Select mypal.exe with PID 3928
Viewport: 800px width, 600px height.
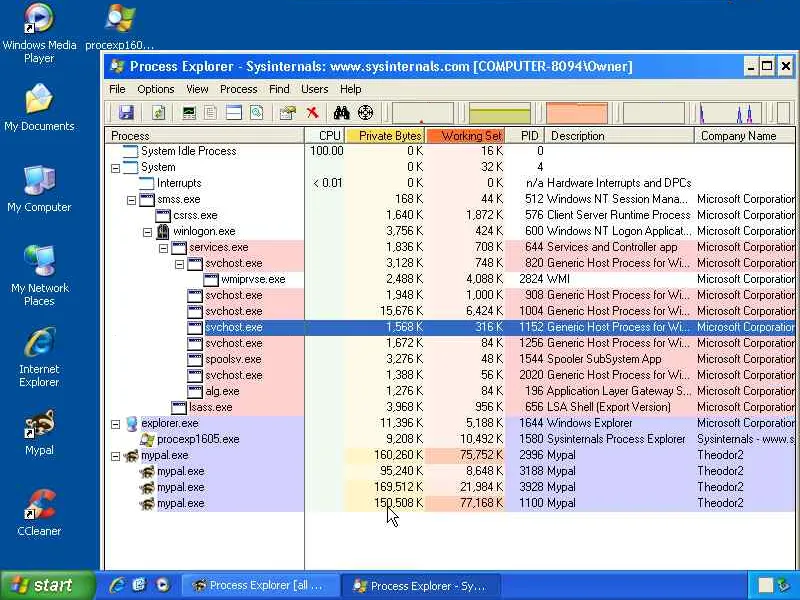pos(449,487)
